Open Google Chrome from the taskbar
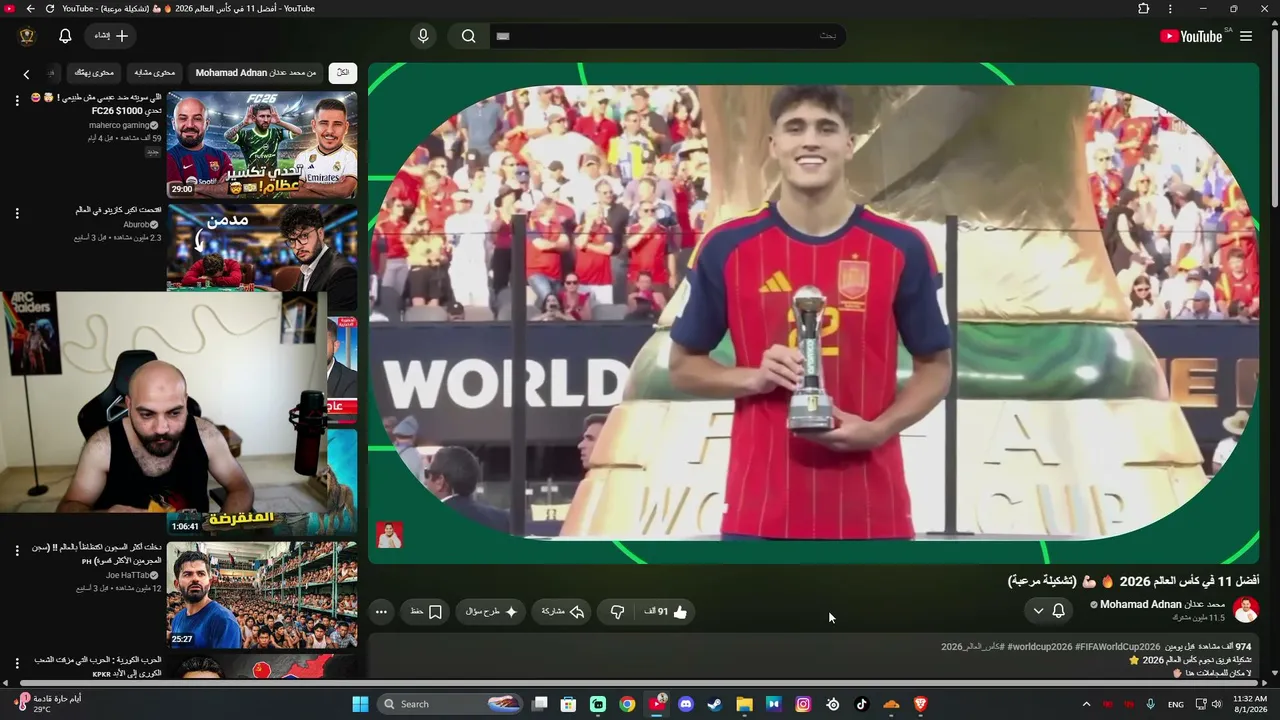 point(627,704)
